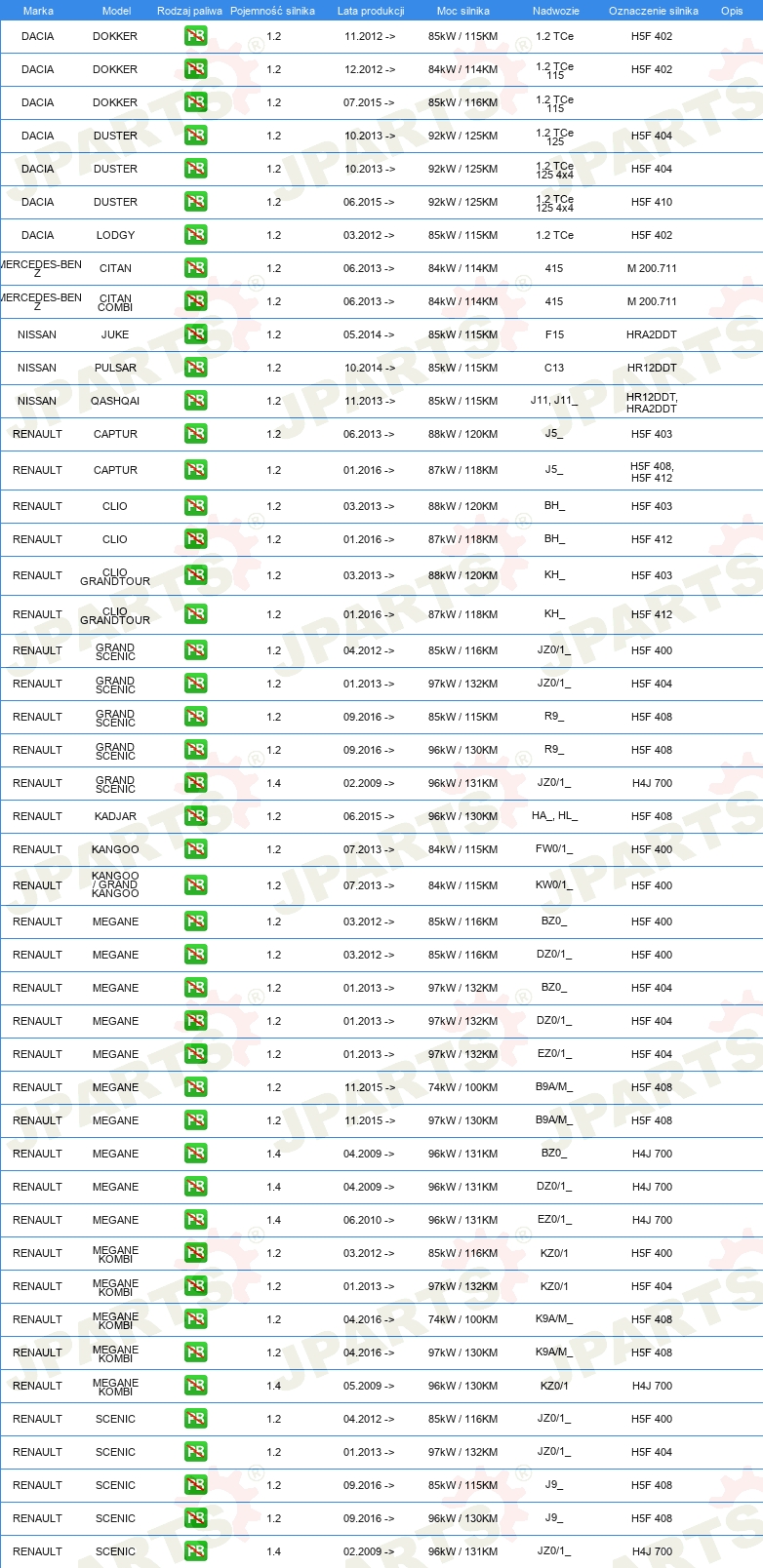Click KANGOO / GRAND KANGOO model cell
The height and width of the screenshot is (1568, 763).
(x=115, y=885)
